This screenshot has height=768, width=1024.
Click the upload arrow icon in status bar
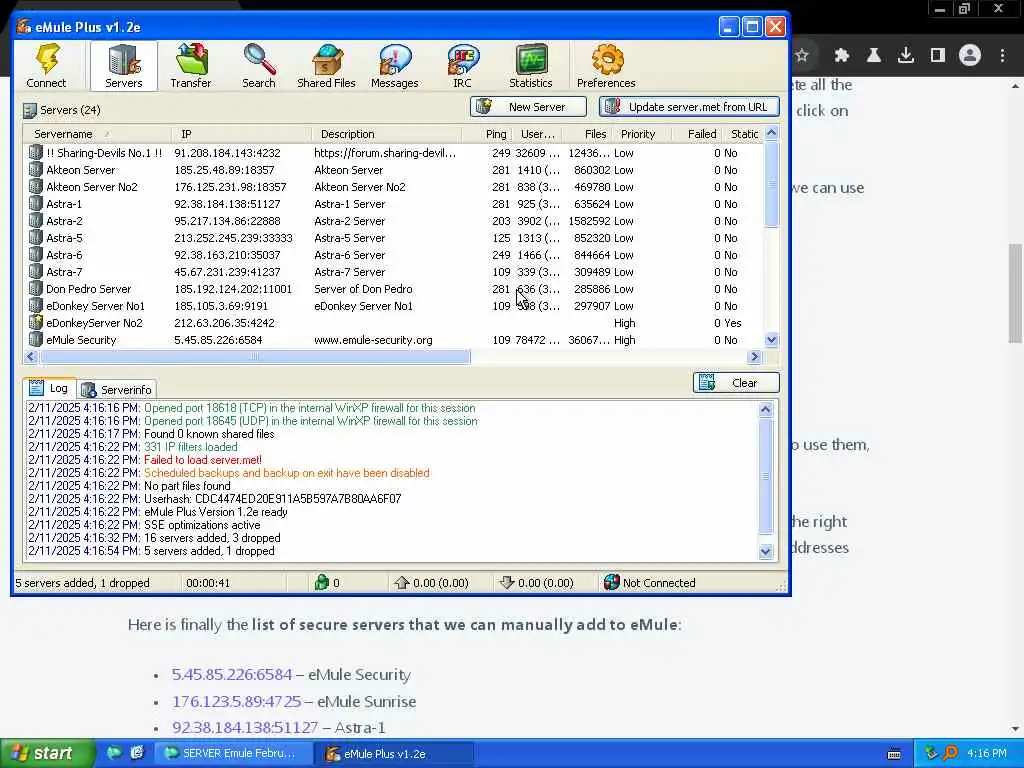click(402, 583)
